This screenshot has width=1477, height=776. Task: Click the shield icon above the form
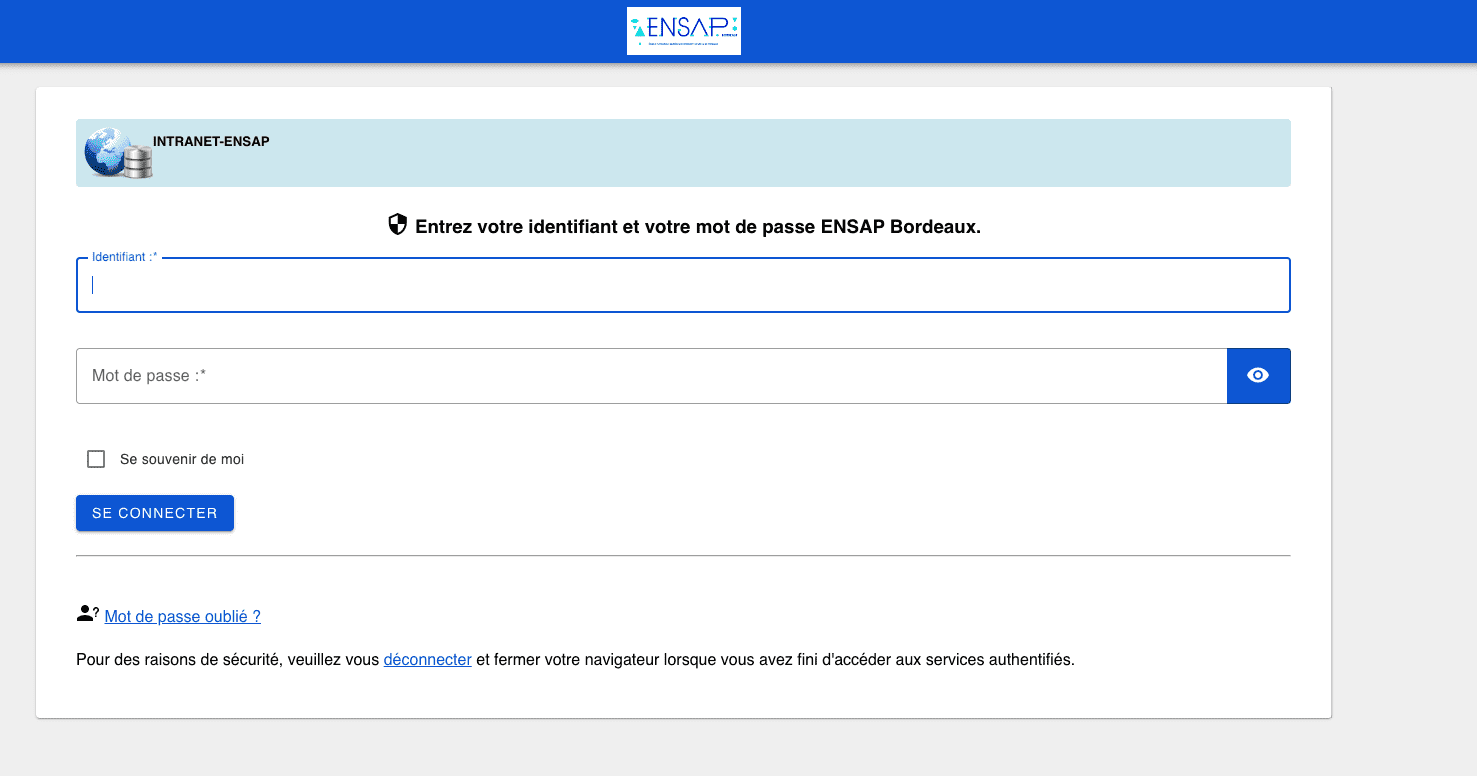click(x=398, y=225)
